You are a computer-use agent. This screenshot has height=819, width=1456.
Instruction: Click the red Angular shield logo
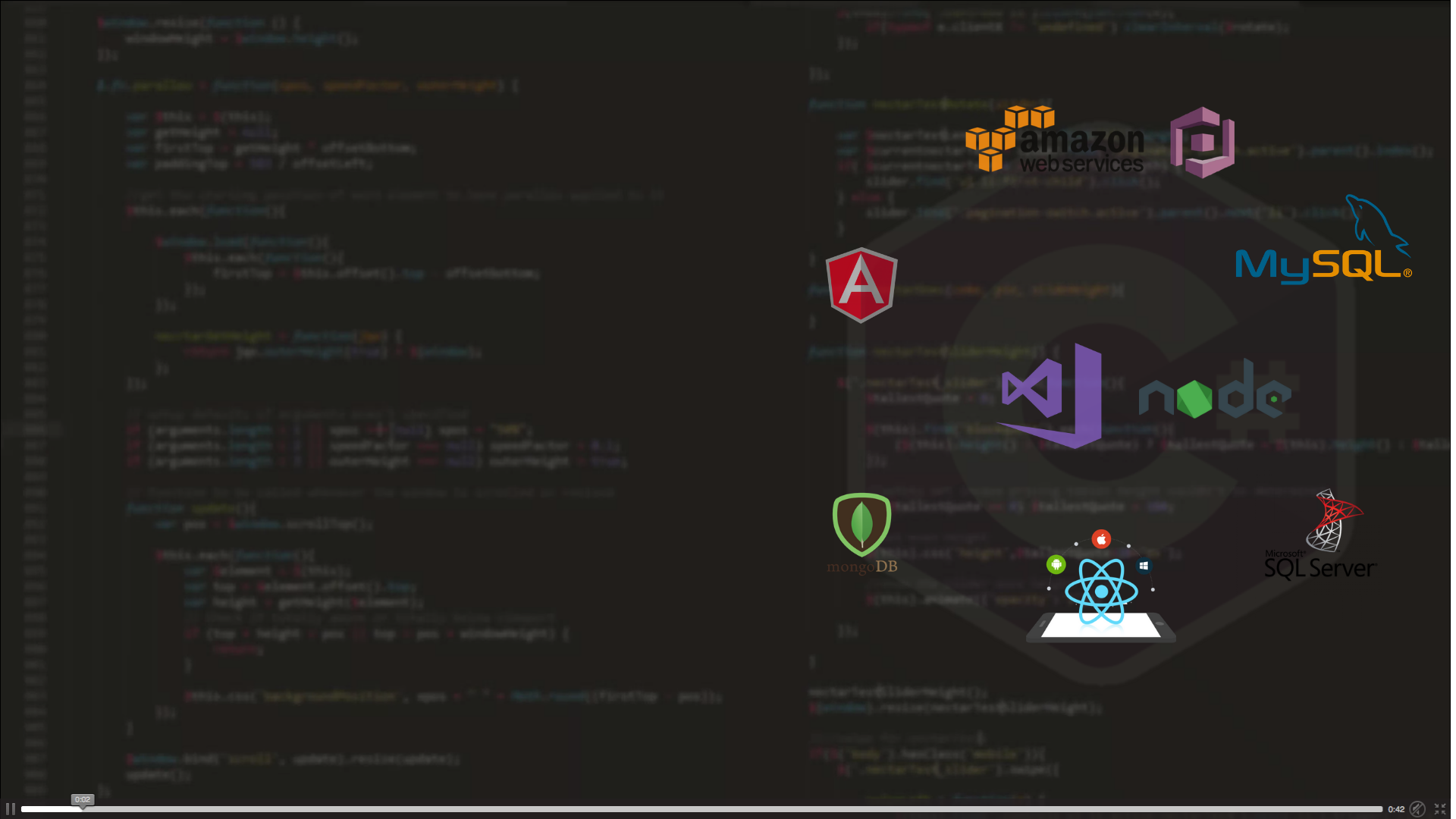click(861, 285)
